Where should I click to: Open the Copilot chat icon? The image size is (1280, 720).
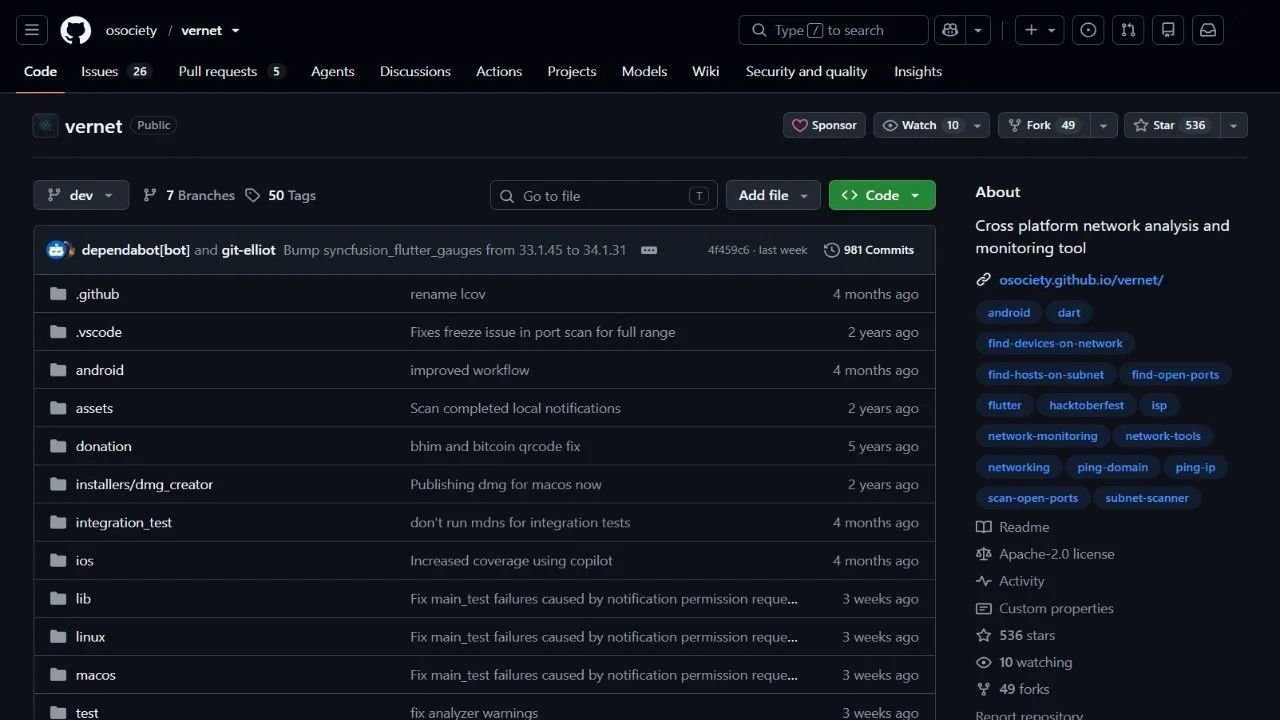[950, 30]
